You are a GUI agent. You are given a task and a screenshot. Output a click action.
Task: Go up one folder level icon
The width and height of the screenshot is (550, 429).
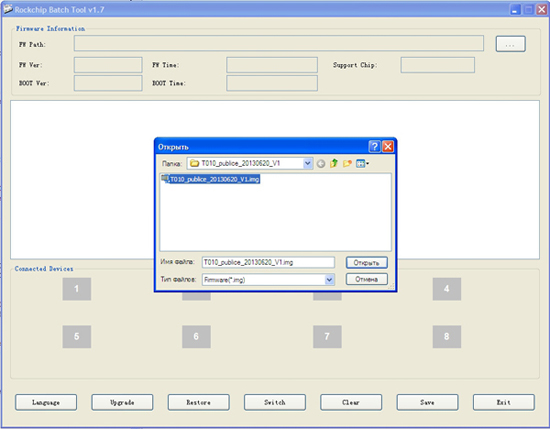334,163
